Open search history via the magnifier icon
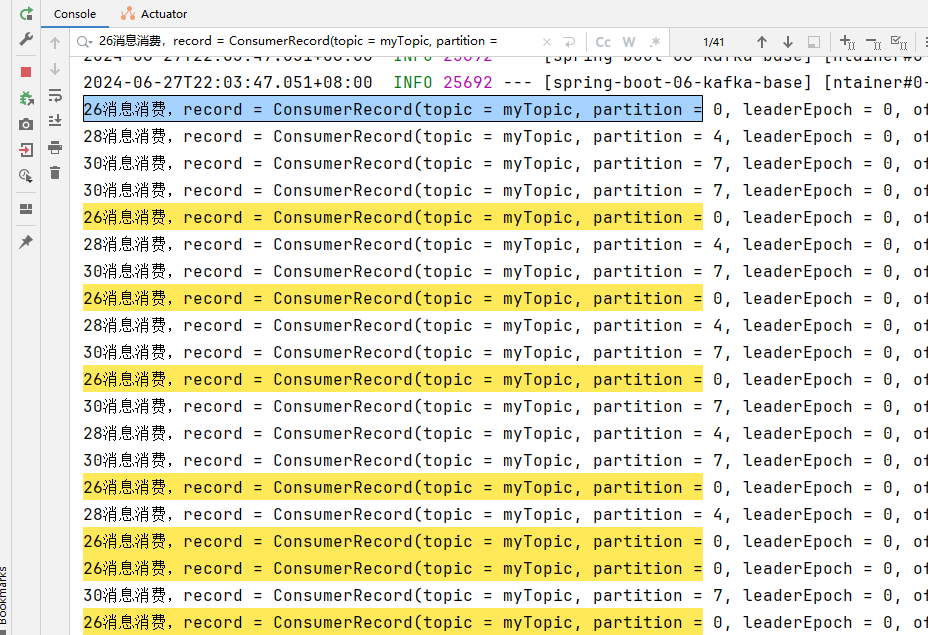This screenshot has height=635, width=928. (84, 41)
